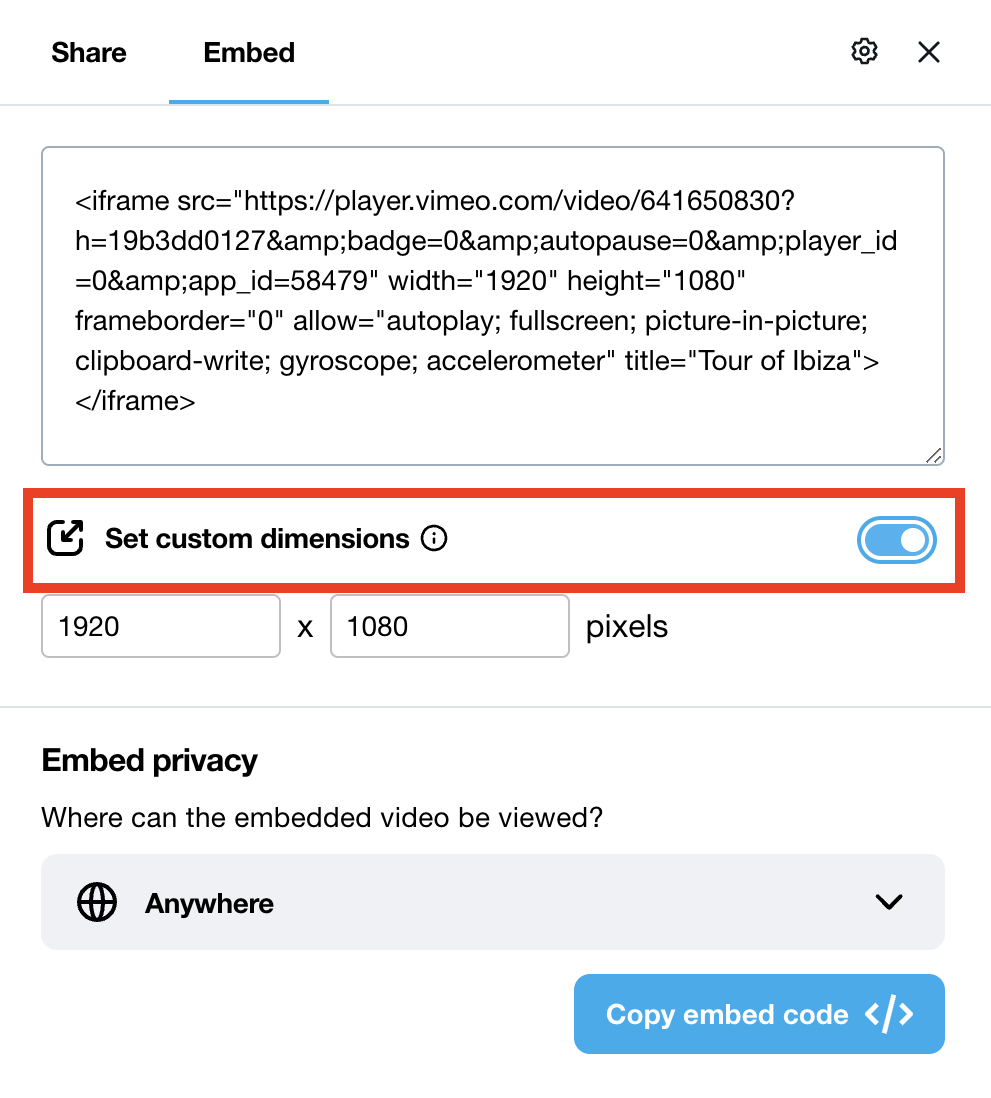The height and width of the screenshot is (1098, 991).
Task: Click the code brackets icon on Copy button
Action: click(x=889, y=1014)
